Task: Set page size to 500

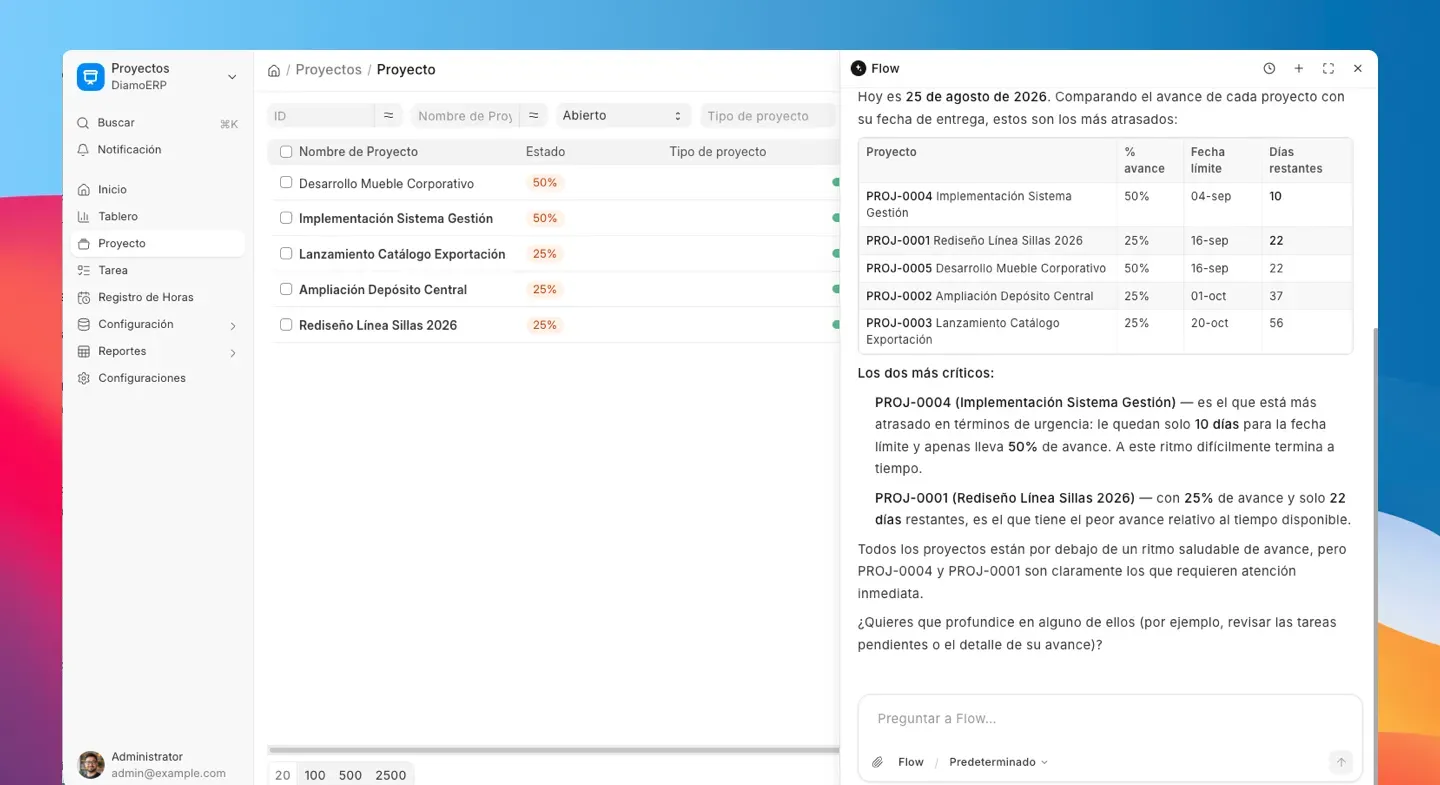Action: [350, 776]
